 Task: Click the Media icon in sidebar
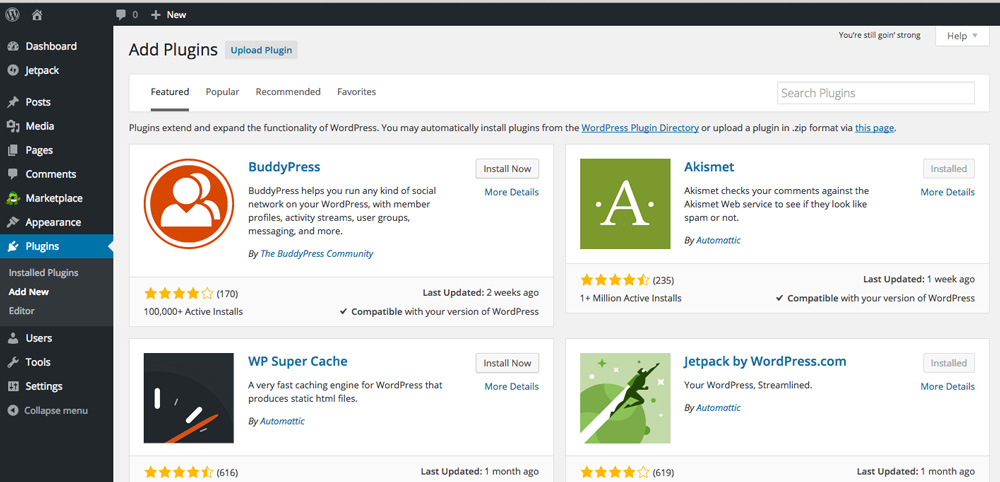tap(13, 126)
